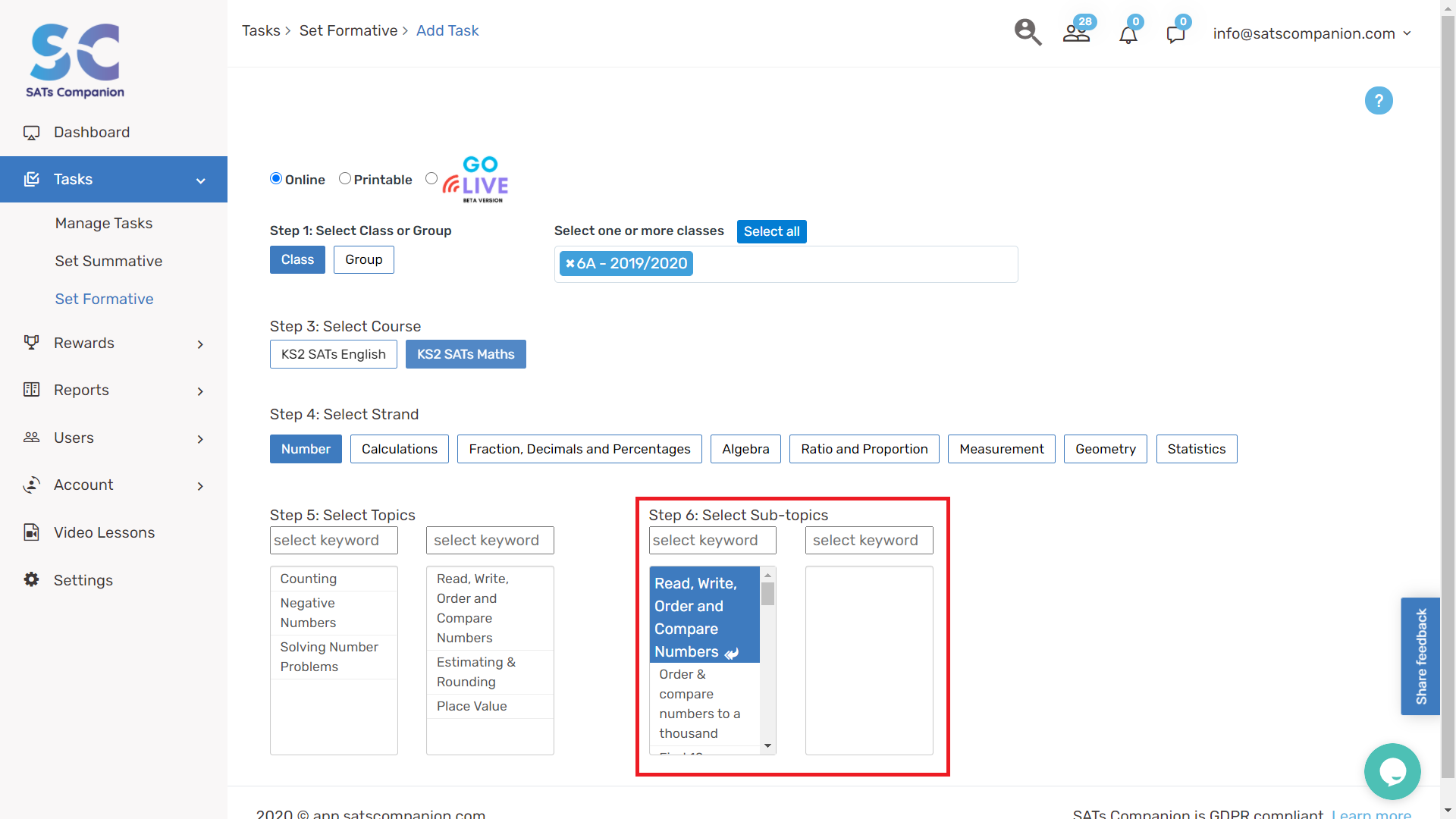Viewport: 1456px width, 819px height.
Task: Open the search magnifier icon
Action: click(1028, 33)
